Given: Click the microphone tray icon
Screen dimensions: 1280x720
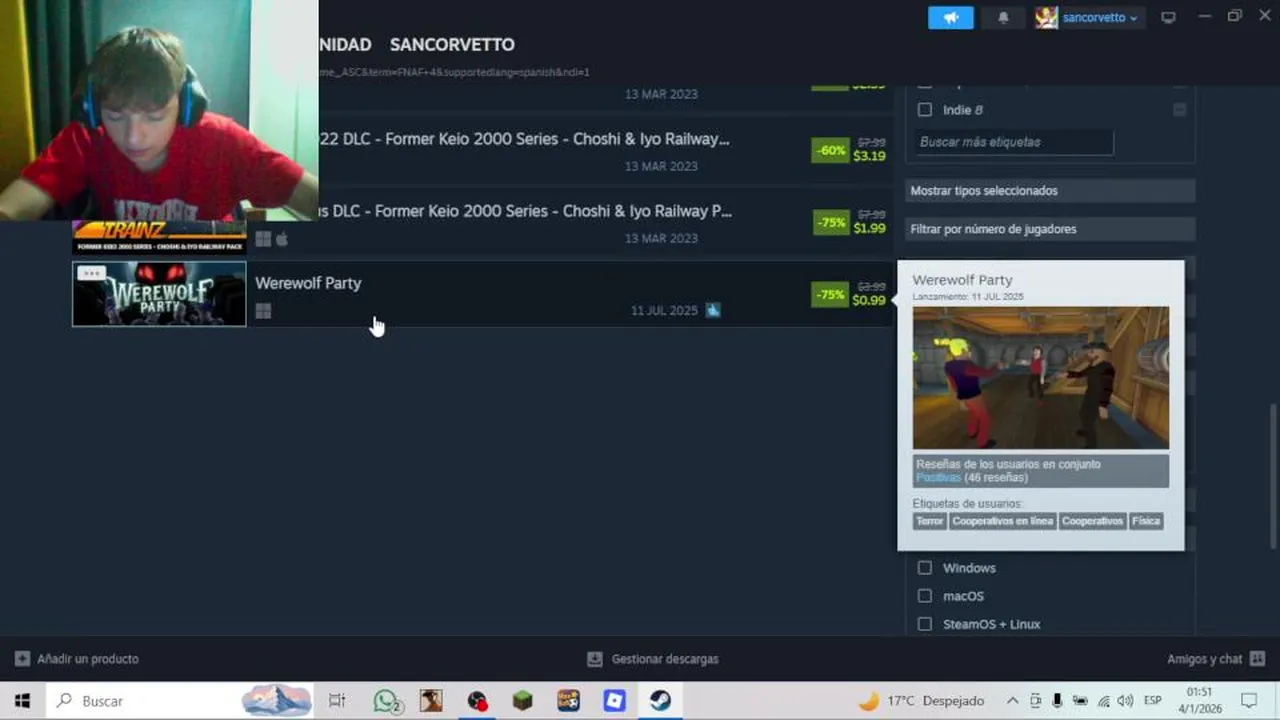Looking at the screenshot, I should click(x=1057, y=701).
